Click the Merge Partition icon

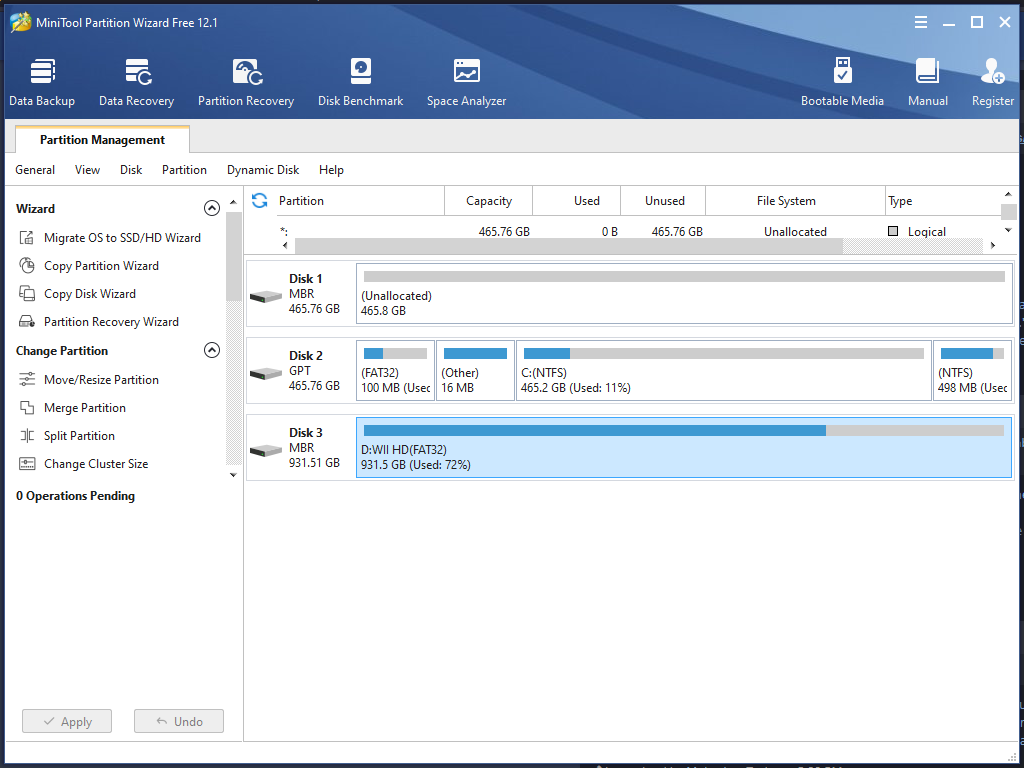pyautogui.click(x=27, y=408)
